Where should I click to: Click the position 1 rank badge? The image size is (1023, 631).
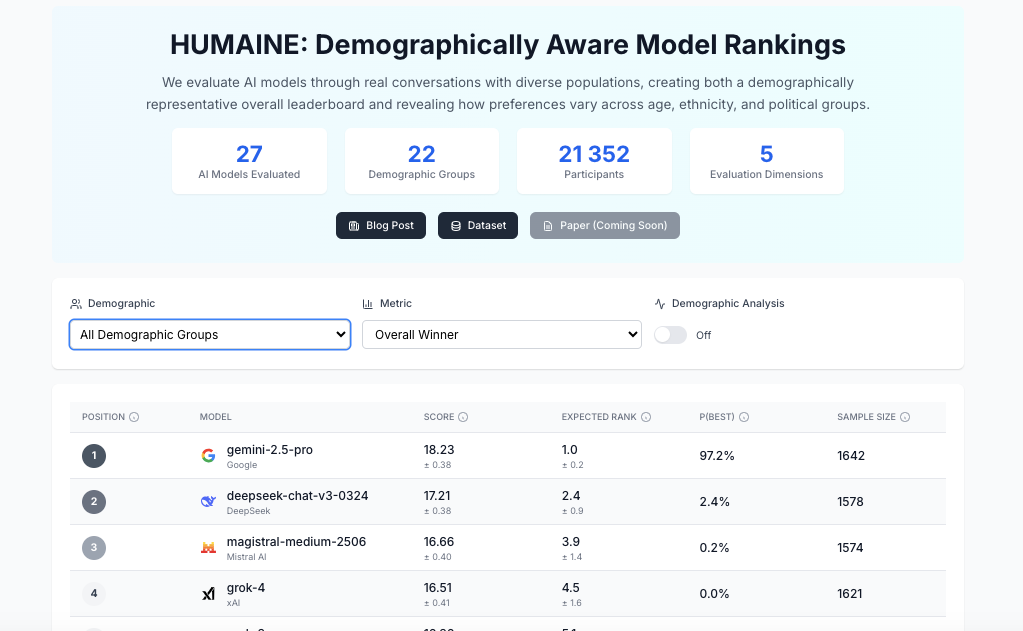click(94, 455)
